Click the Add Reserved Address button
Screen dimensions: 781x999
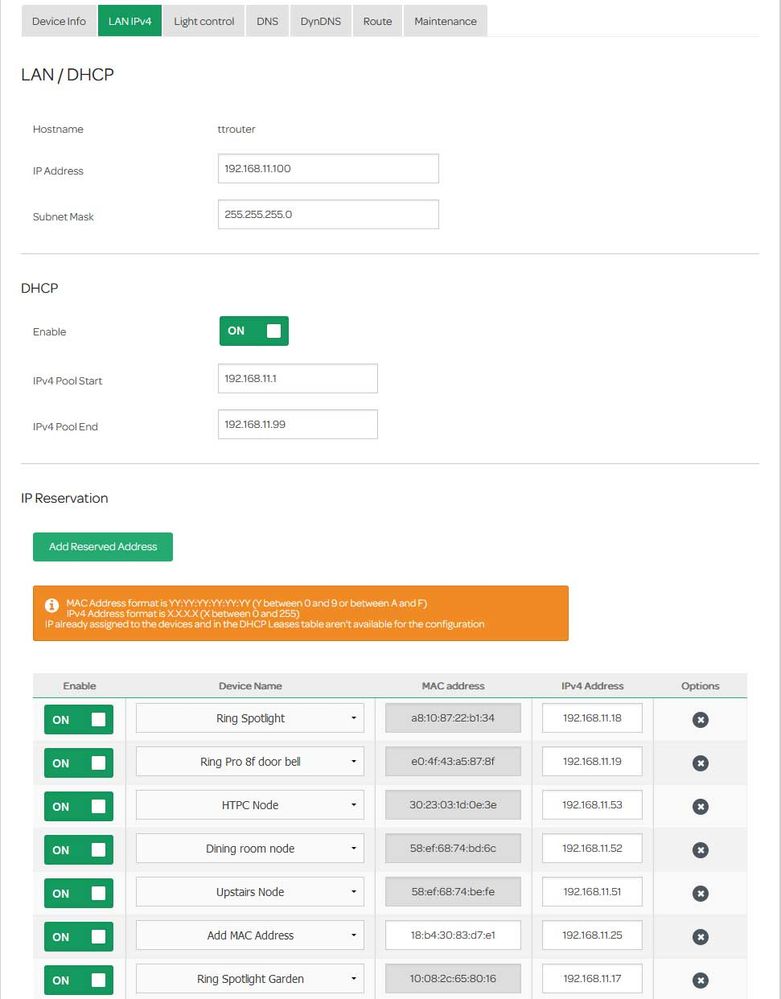click(x=103, y=547)
